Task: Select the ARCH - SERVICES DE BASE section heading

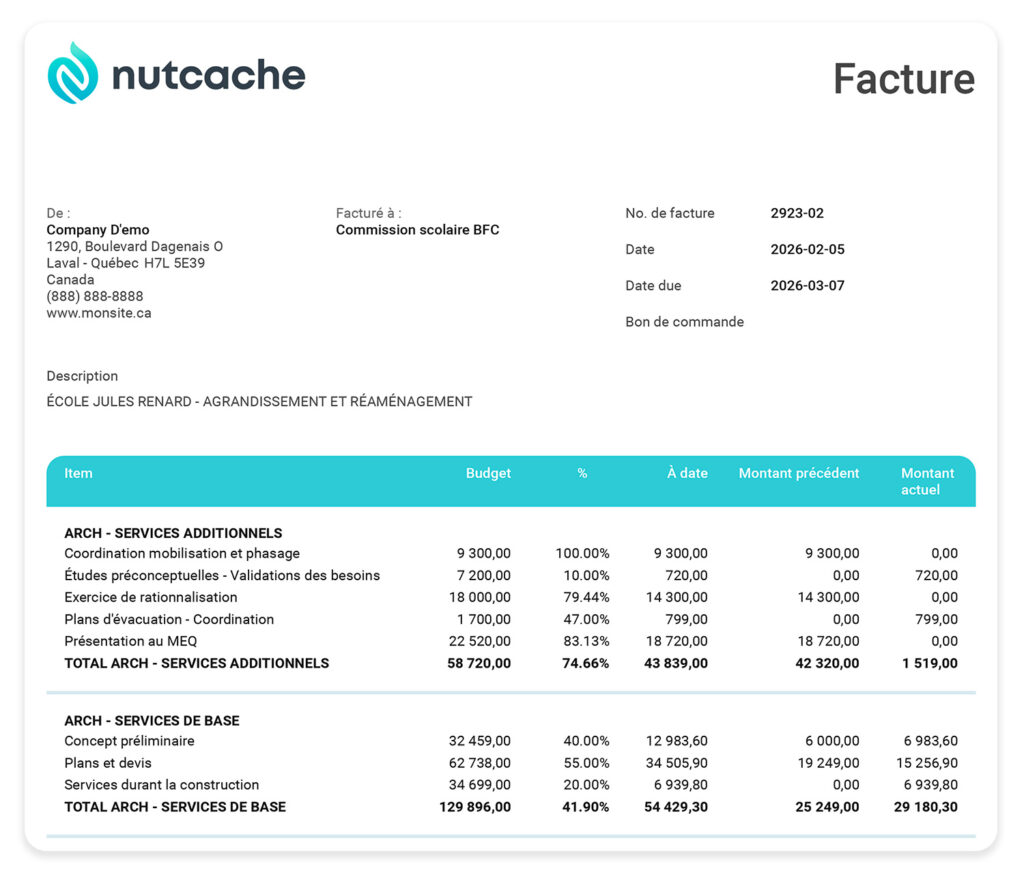Action: pyautogui.click(x=151, y=720)
